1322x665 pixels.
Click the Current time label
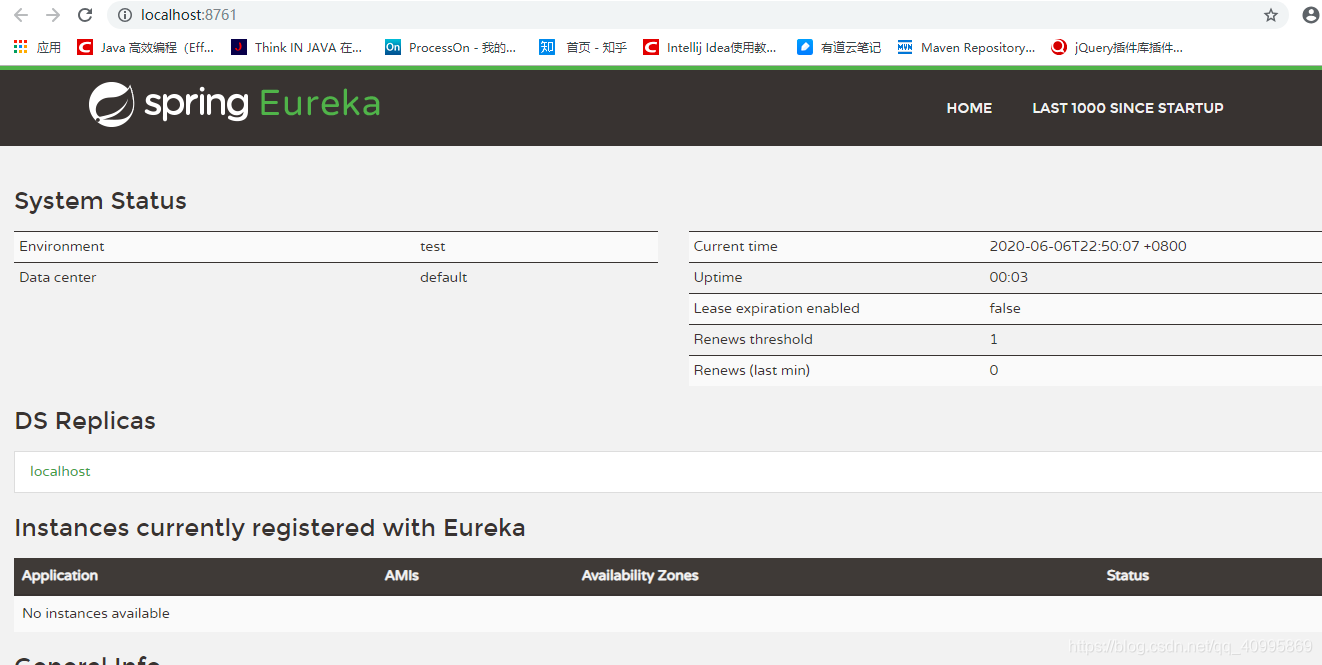click(x=735, y=246)
